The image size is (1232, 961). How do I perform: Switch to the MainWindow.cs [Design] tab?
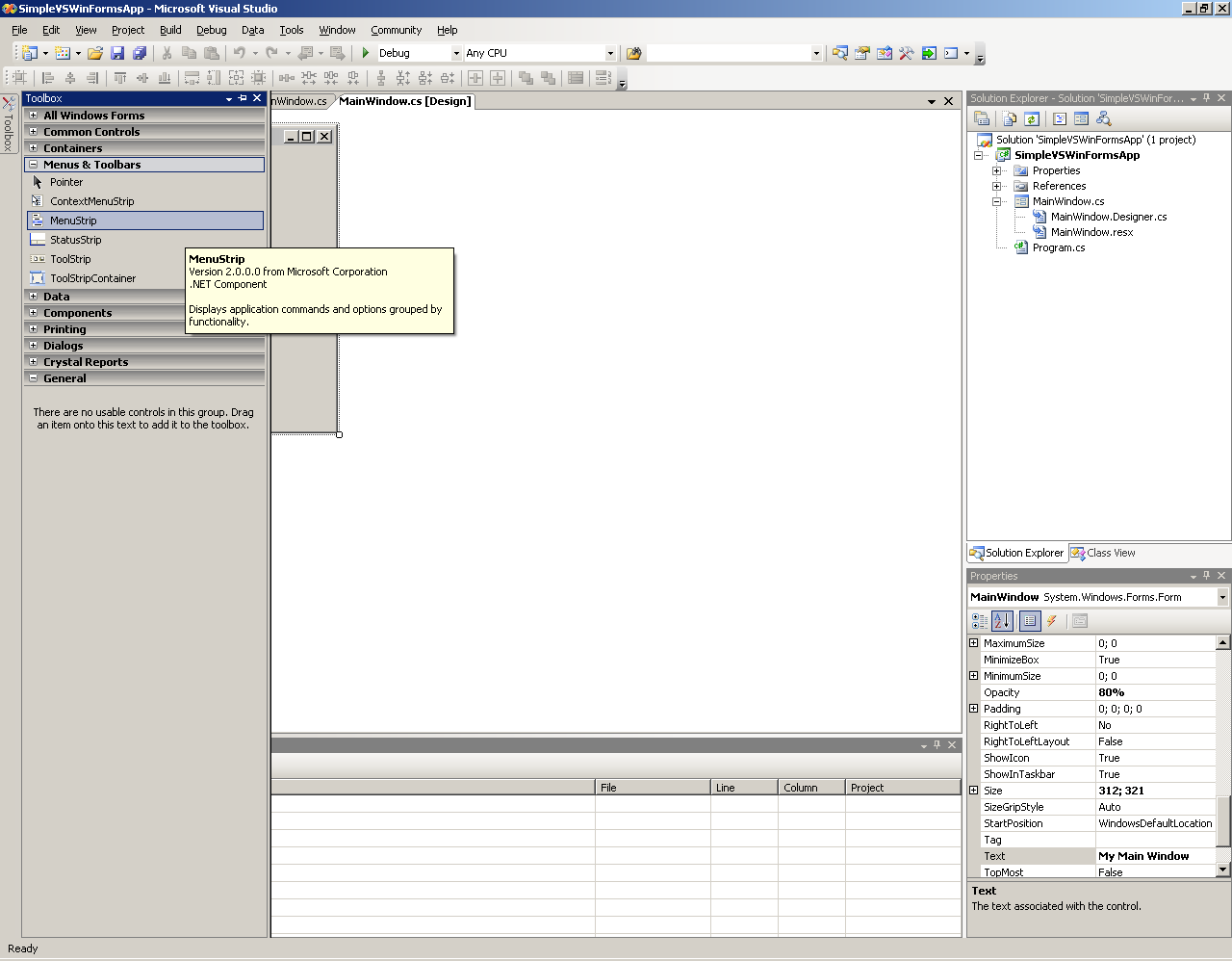(404, 101)
